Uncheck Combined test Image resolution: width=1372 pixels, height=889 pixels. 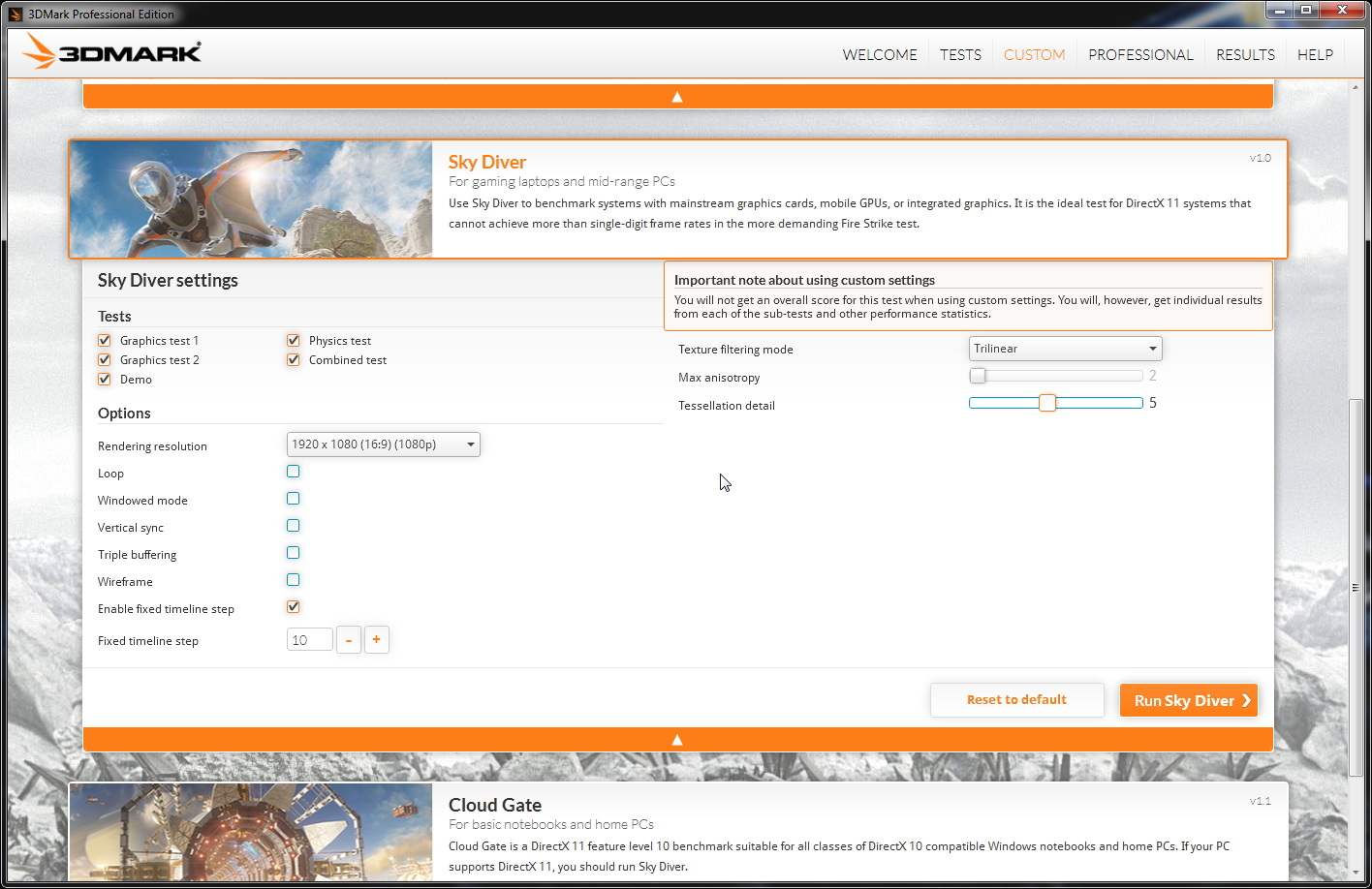pos(294,359)
